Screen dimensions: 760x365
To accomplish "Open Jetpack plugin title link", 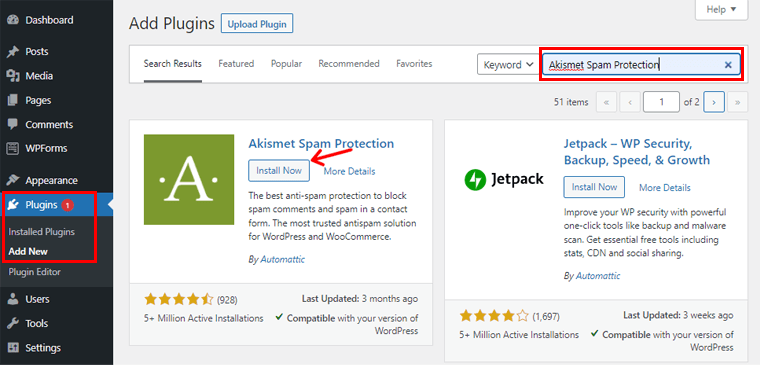I will tap(637, 152).
